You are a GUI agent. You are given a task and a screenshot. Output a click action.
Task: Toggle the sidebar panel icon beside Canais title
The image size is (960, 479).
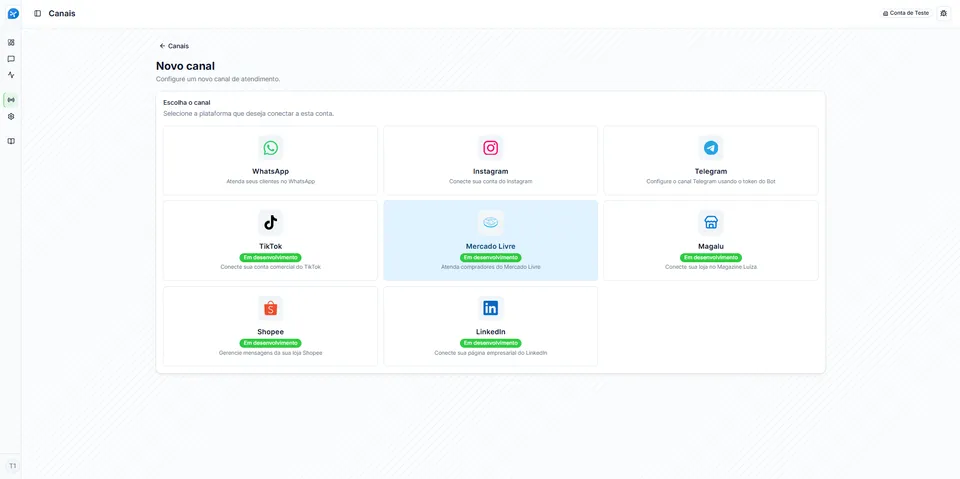click(38, 13)
